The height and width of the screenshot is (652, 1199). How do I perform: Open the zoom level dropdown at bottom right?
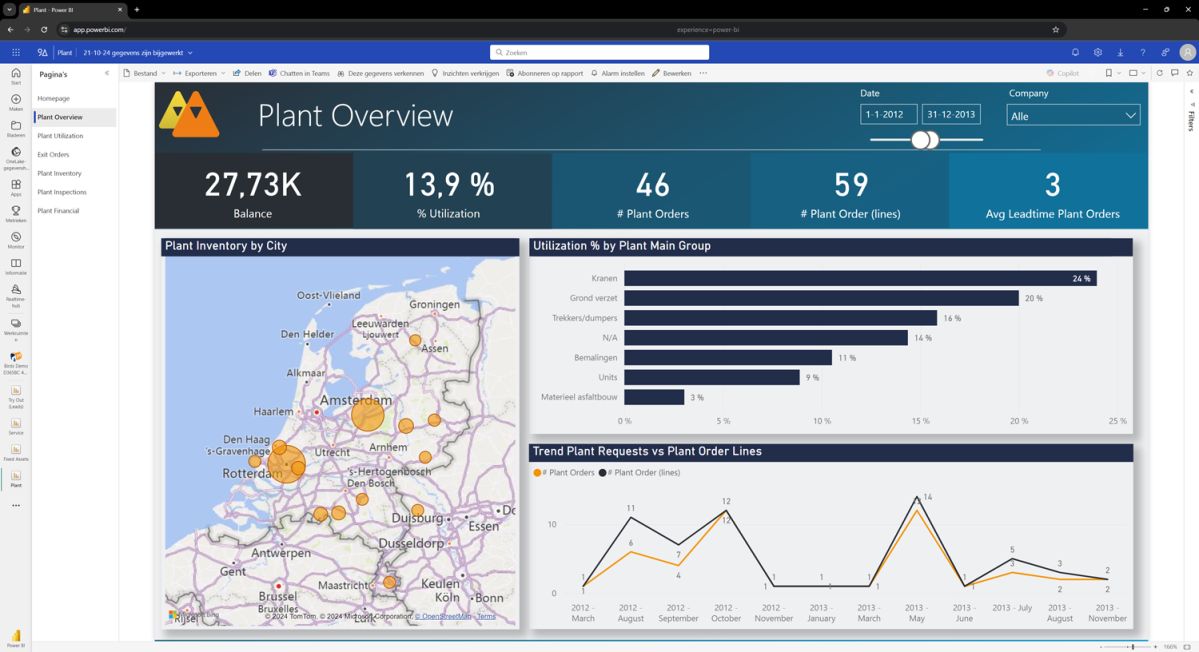click(1168, 646)
